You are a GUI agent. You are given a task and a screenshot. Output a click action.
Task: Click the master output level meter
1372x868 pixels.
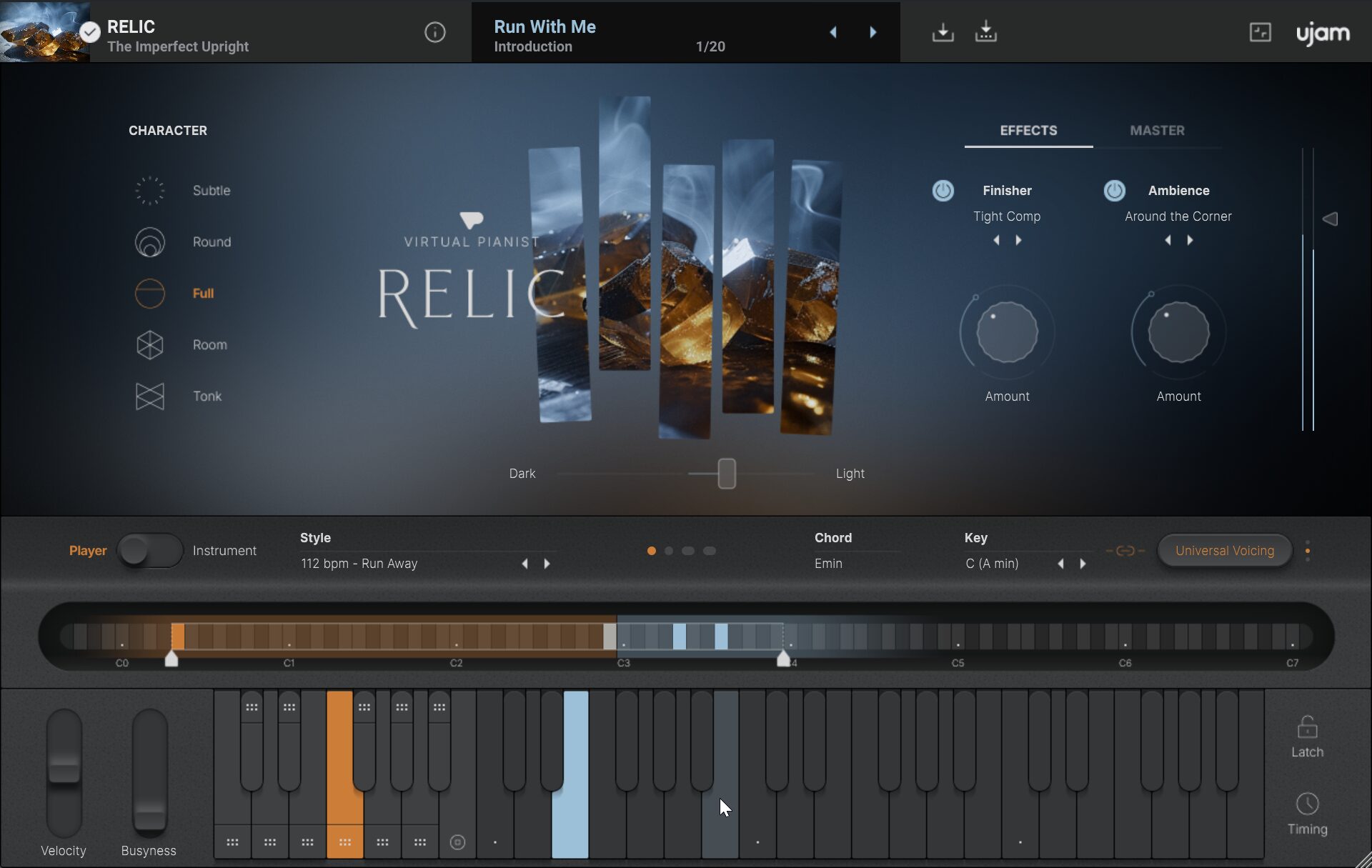pos(1308,289)
